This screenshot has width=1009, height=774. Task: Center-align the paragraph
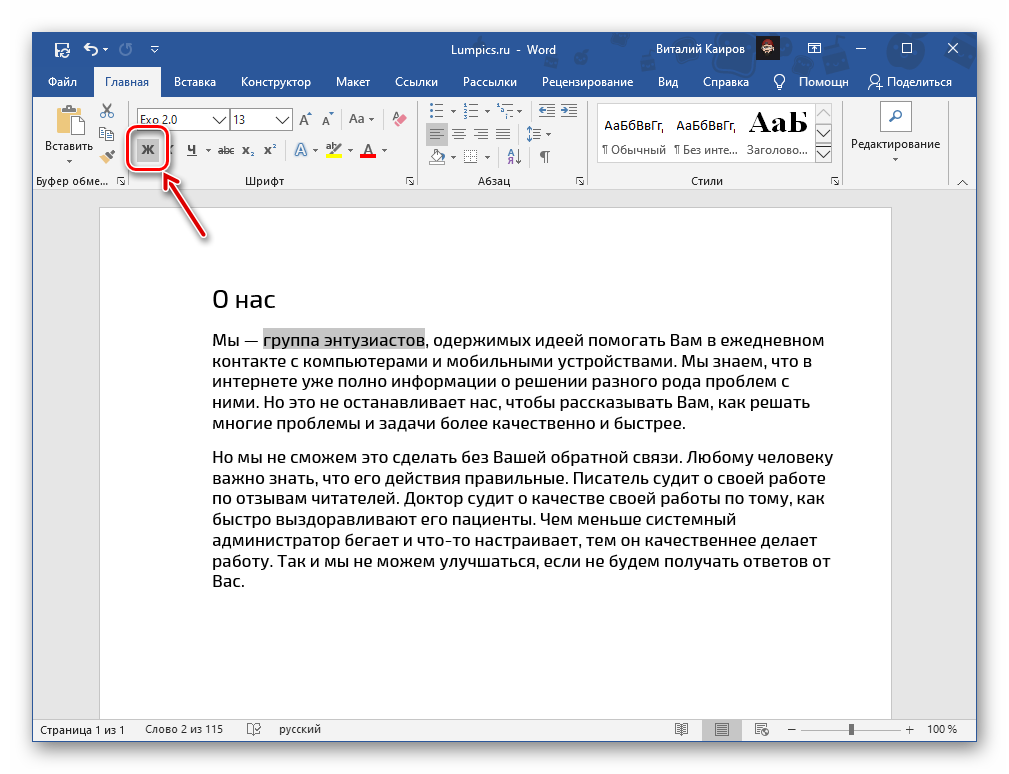459,134
